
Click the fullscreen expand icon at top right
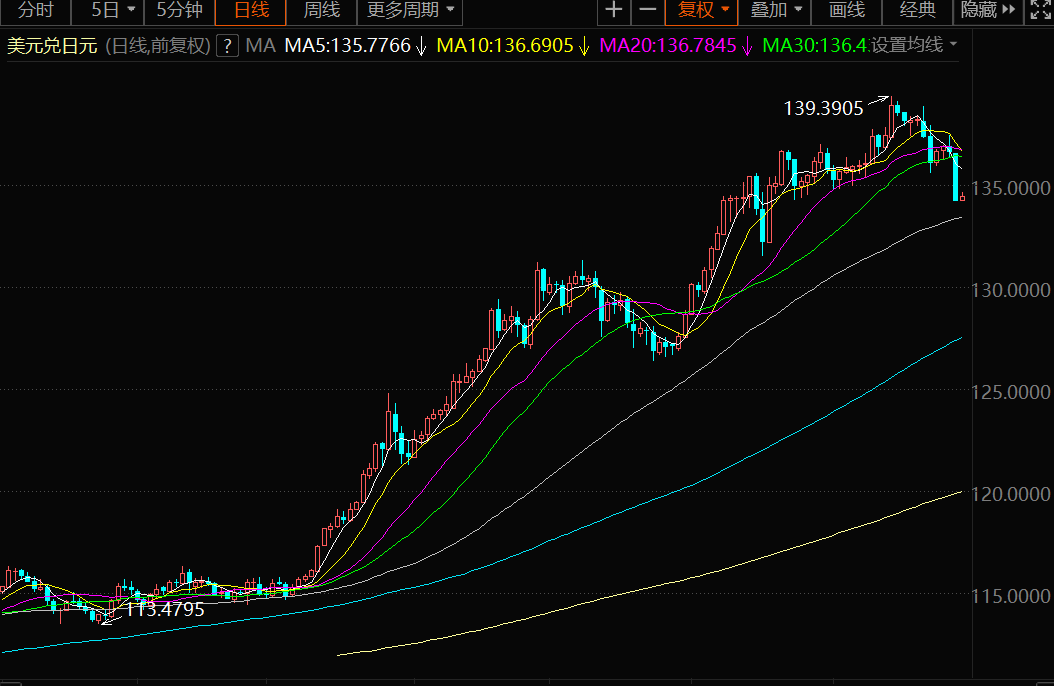tap(1039, 11)
